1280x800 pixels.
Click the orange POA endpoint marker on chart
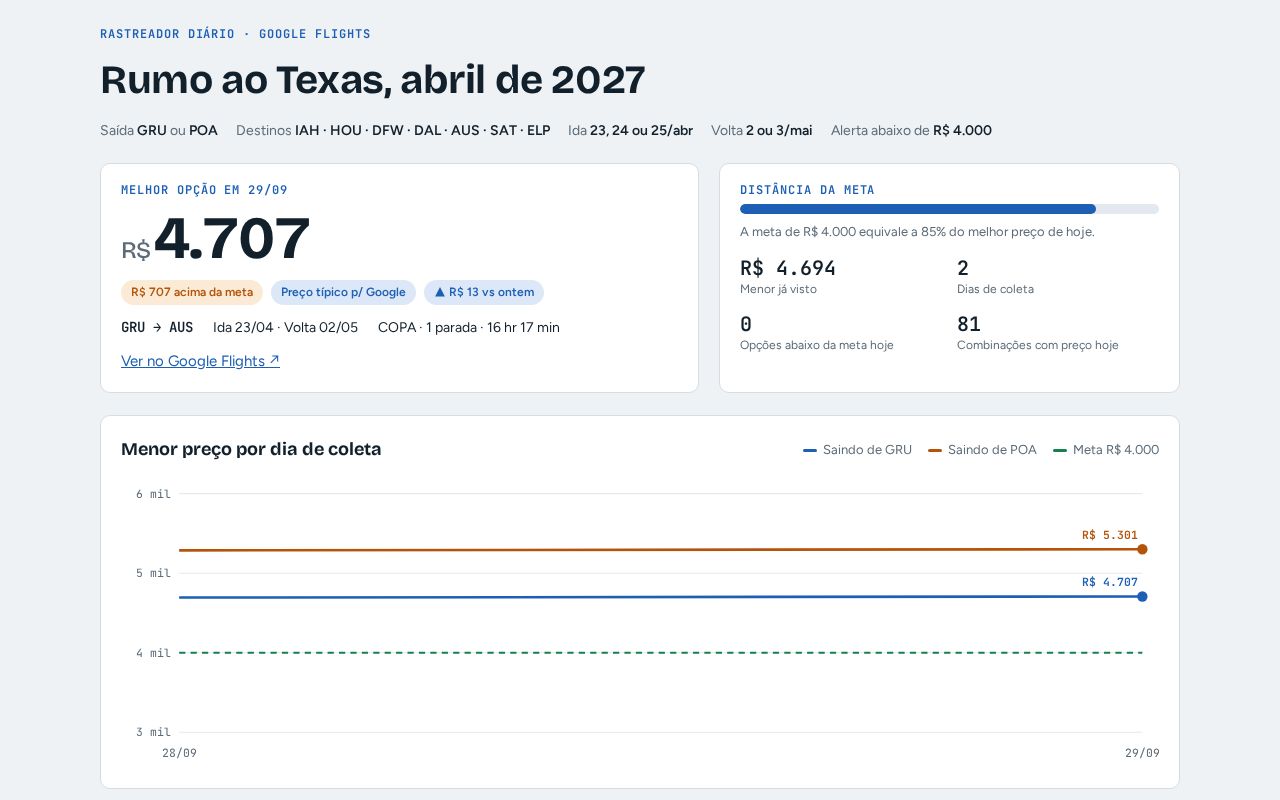1142,549
